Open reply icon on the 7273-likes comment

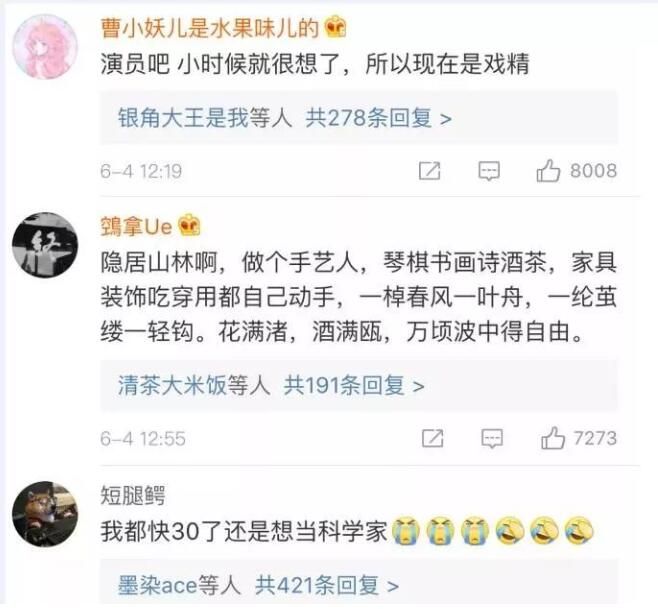point(492,439)
